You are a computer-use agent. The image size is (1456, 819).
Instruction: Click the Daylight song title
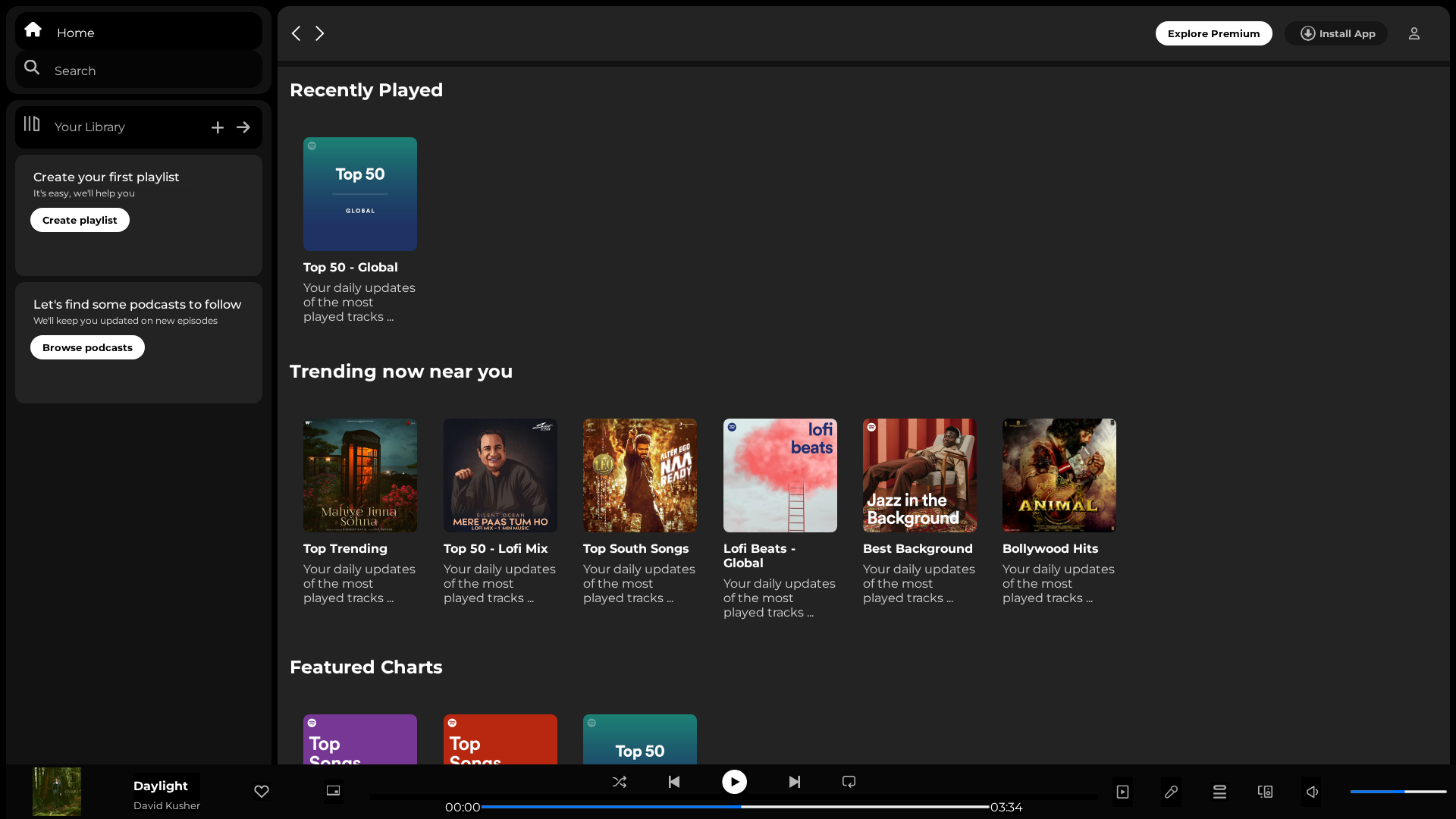(160, 786)
